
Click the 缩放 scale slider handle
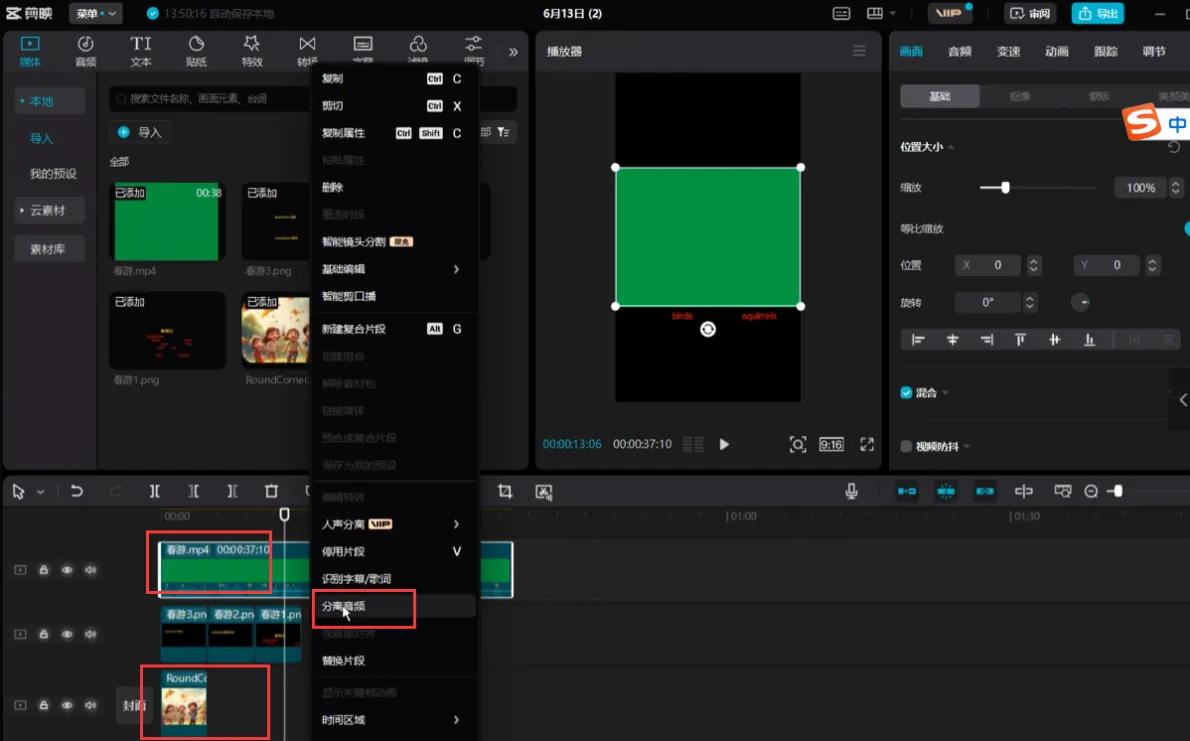click(1005, 187)
